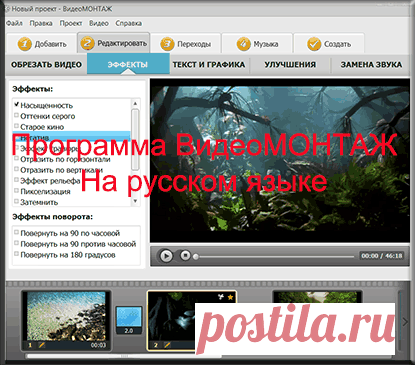The image size is (415, 365).
Task: Check Повернуть на 90 по часовой
Action: pos(16,232)
